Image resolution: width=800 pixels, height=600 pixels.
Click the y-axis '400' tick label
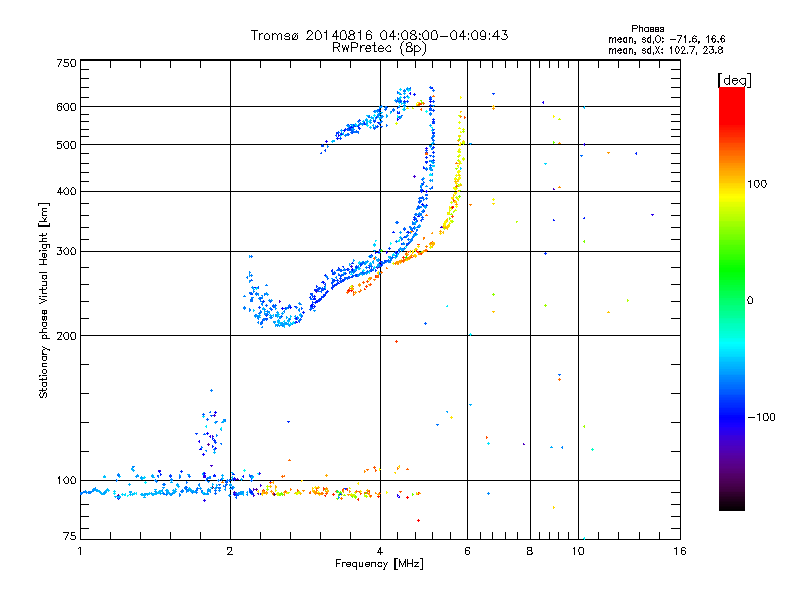point(66,191)
